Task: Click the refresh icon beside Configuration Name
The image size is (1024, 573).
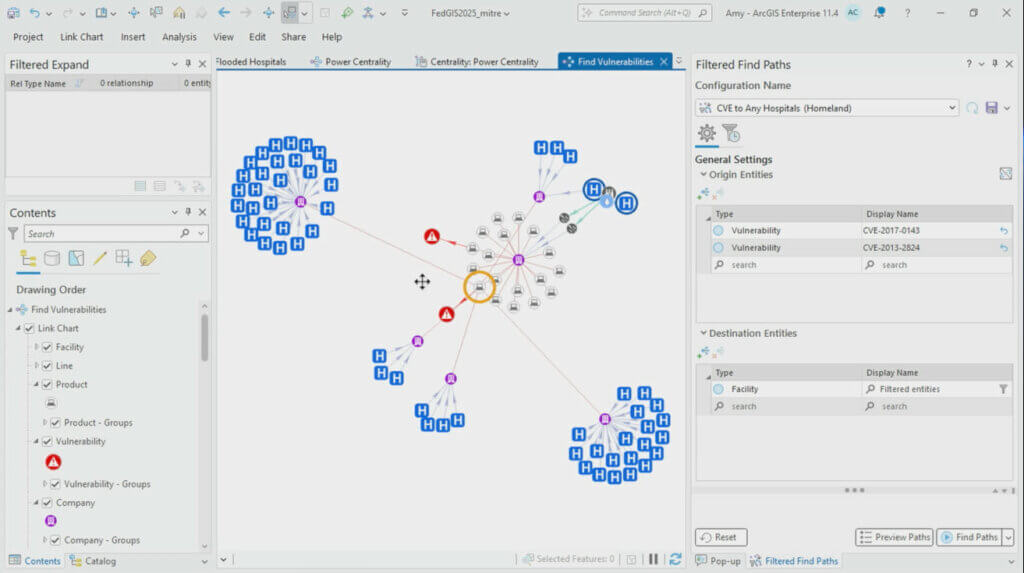Action: pos(972,108)
